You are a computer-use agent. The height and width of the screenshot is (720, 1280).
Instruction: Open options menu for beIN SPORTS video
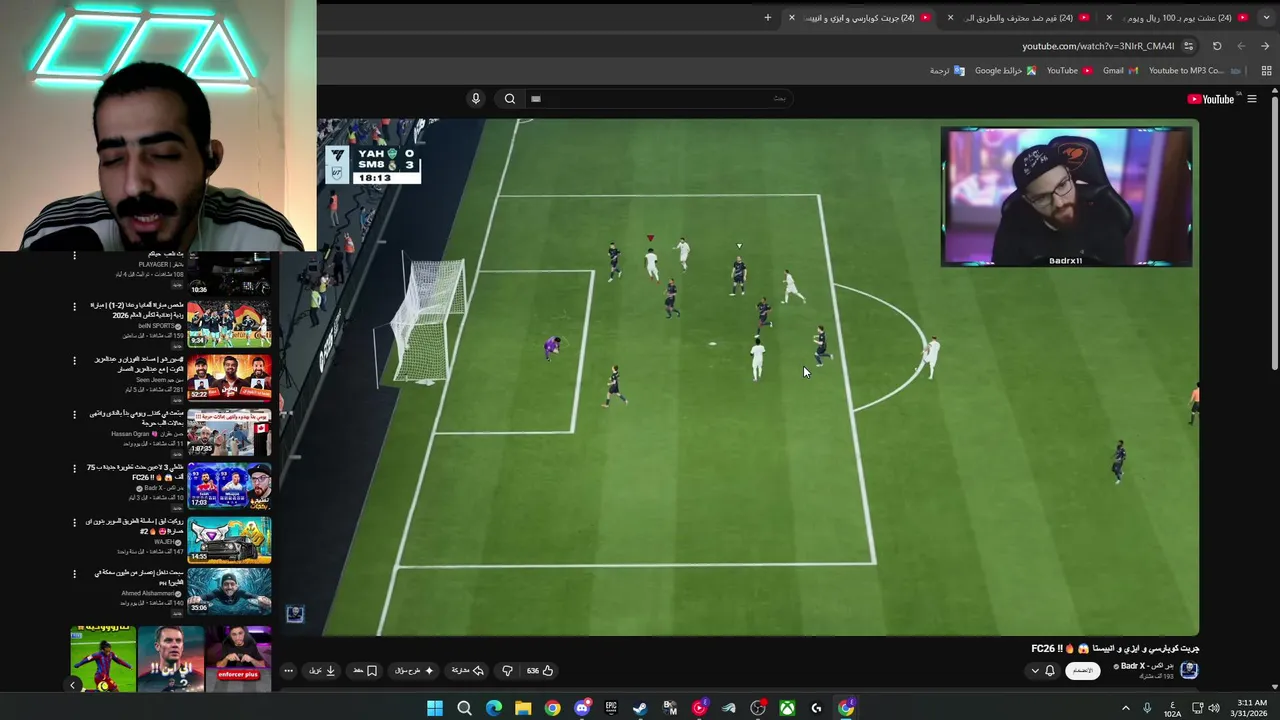pos(74,306)
